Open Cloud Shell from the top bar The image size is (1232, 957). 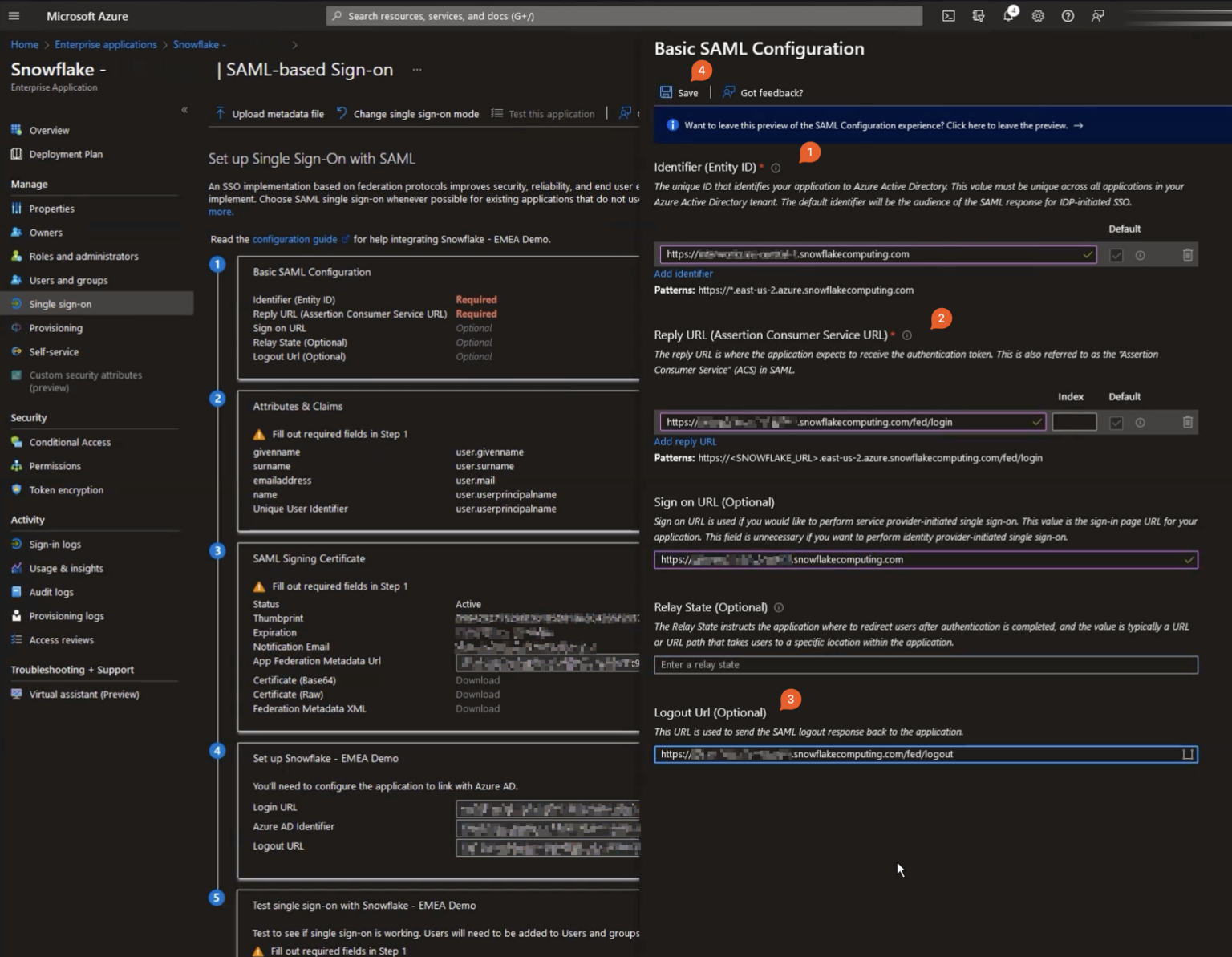tap(948, 15)
